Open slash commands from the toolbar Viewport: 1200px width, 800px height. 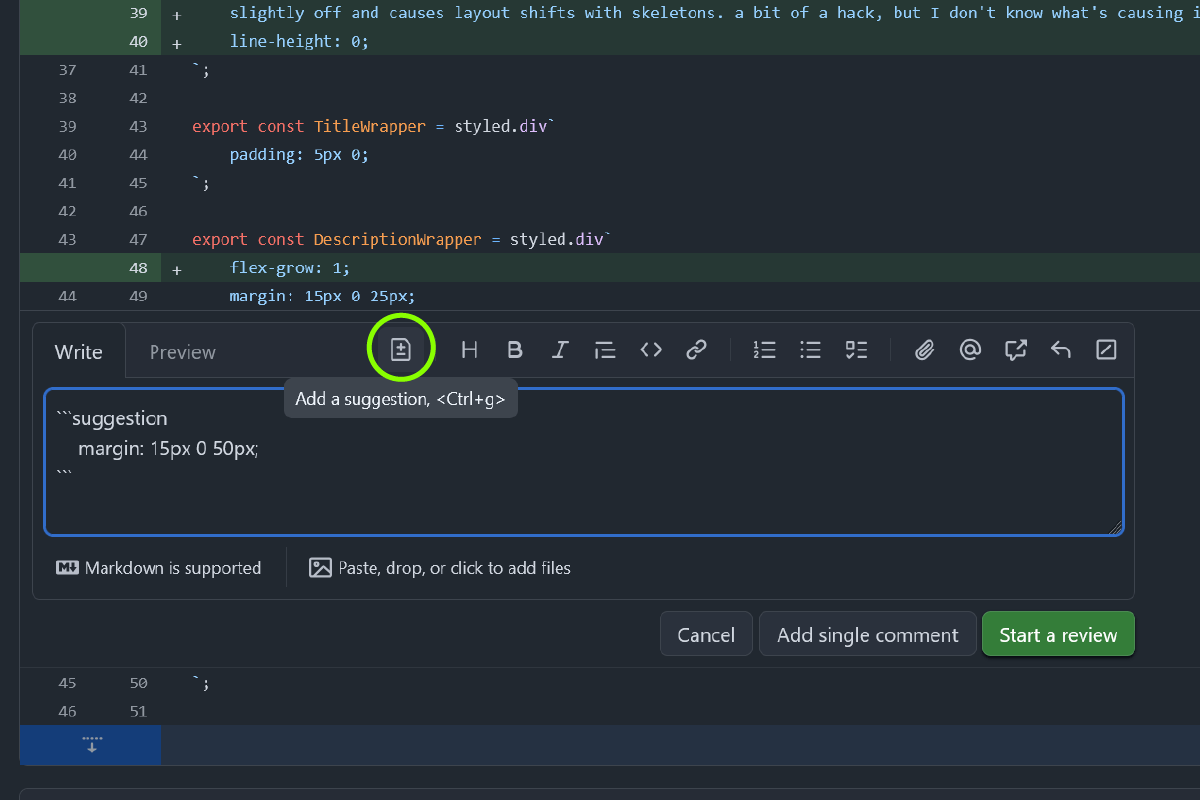coord(1106,349)
